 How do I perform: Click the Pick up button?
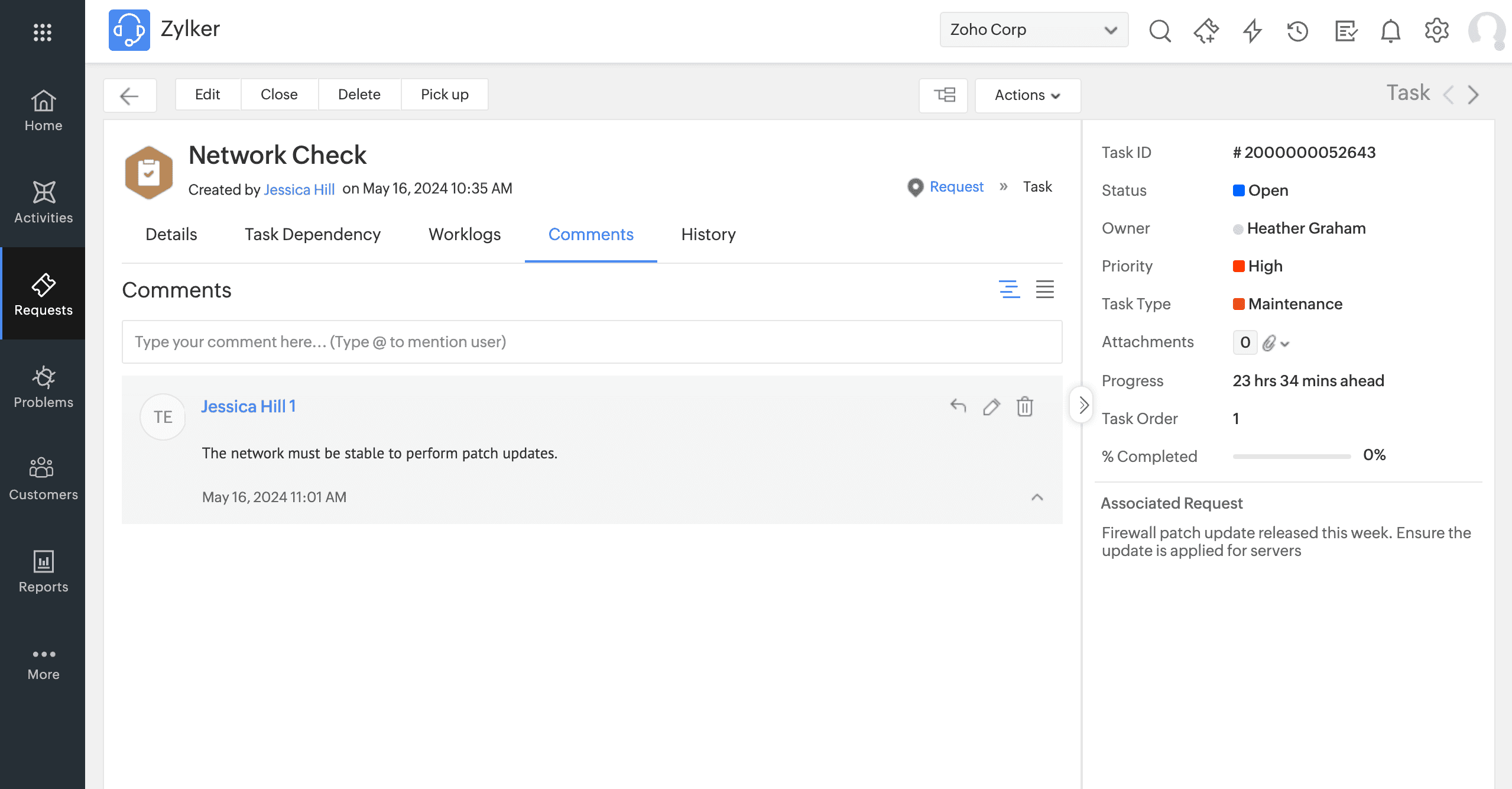point(444,94)
